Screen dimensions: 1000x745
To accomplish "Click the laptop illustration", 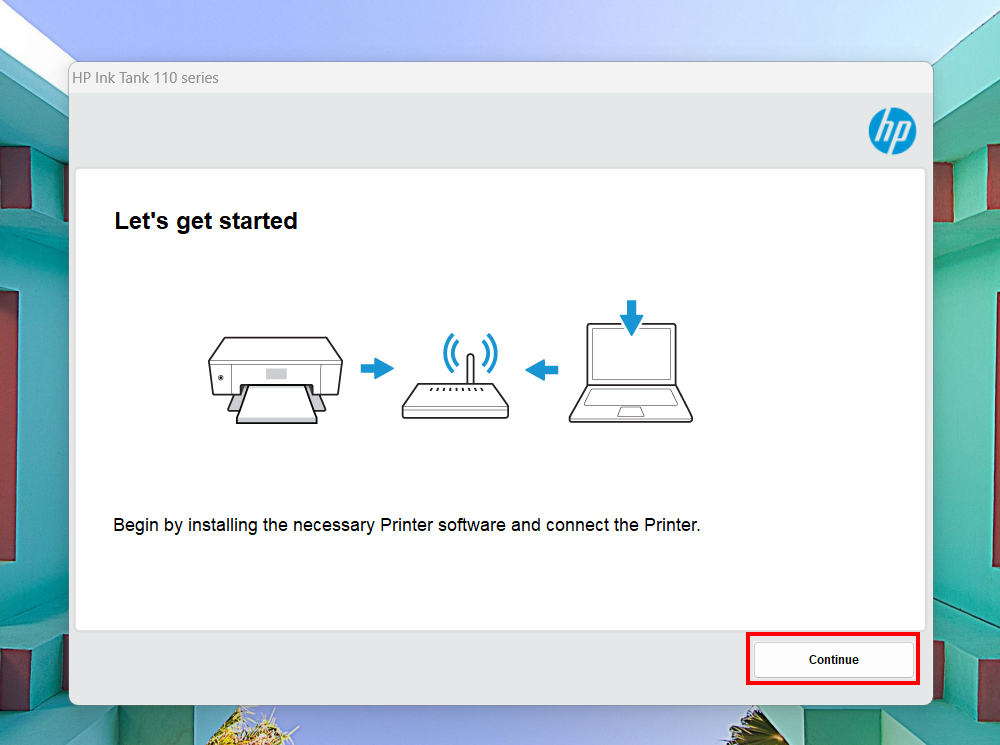I will [631, 372].
